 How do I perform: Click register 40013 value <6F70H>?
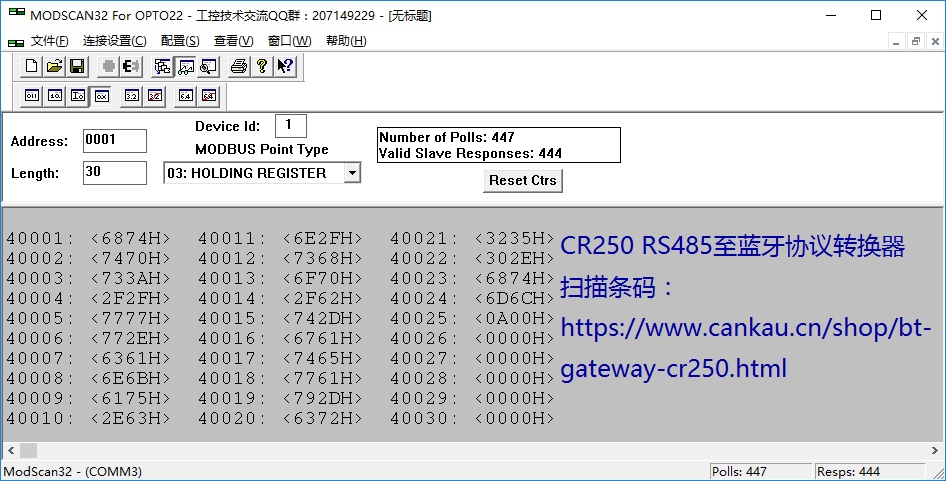click(x=322, y=278)
